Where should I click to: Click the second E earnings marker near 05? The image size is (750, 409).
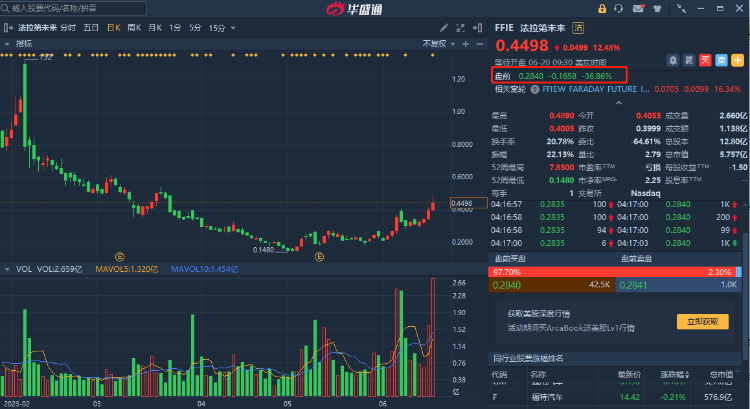(x=319, y=257)
